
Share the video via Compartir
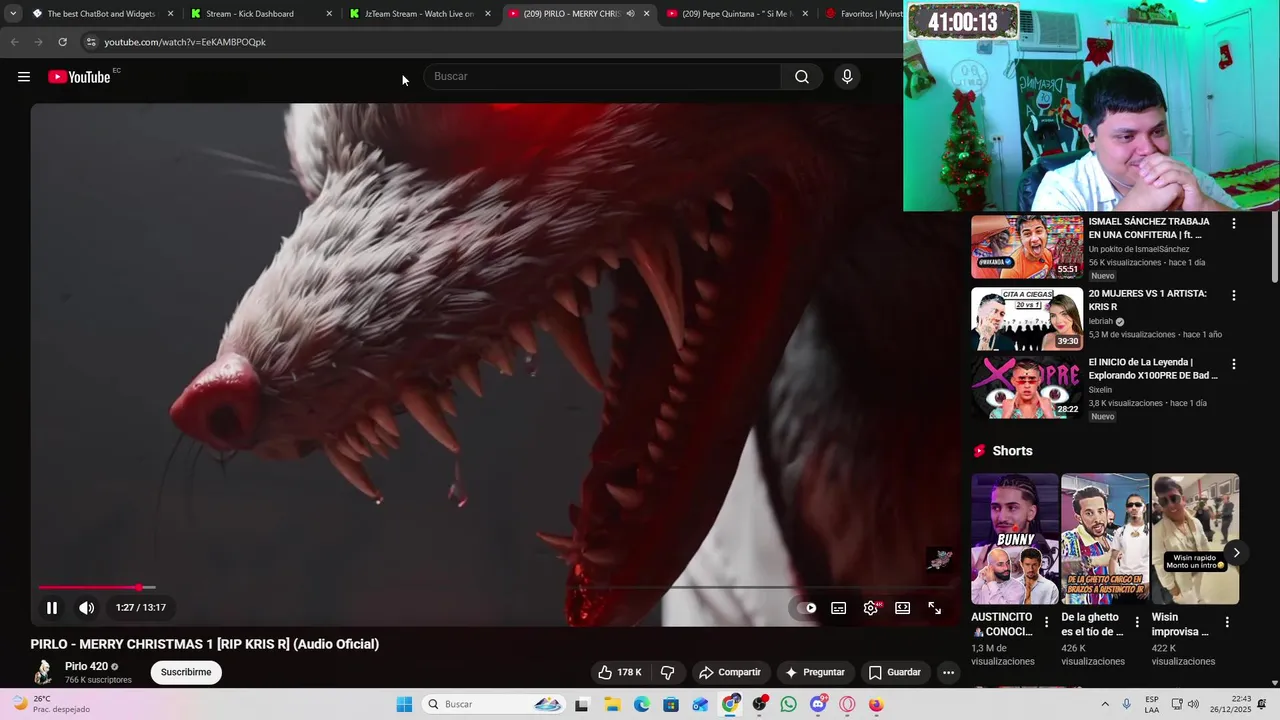point(730,672)
